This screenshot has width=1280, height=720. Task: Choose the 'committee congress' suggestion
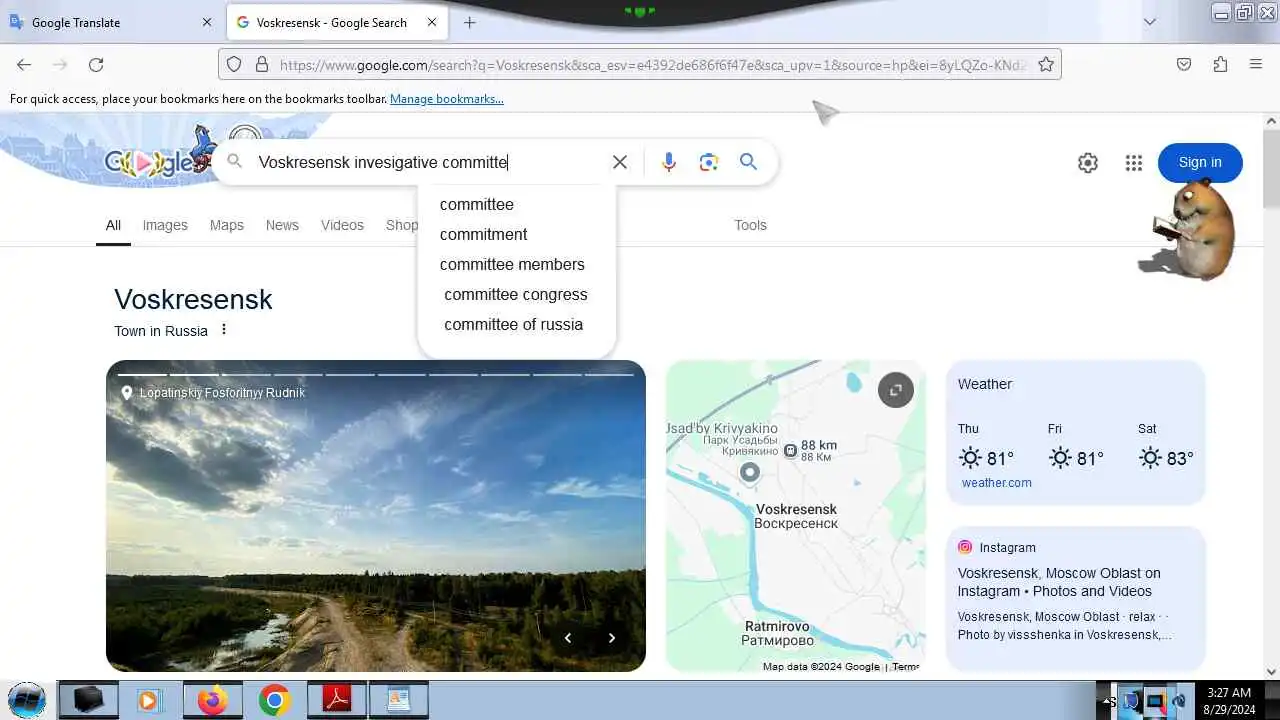[516, 294]
